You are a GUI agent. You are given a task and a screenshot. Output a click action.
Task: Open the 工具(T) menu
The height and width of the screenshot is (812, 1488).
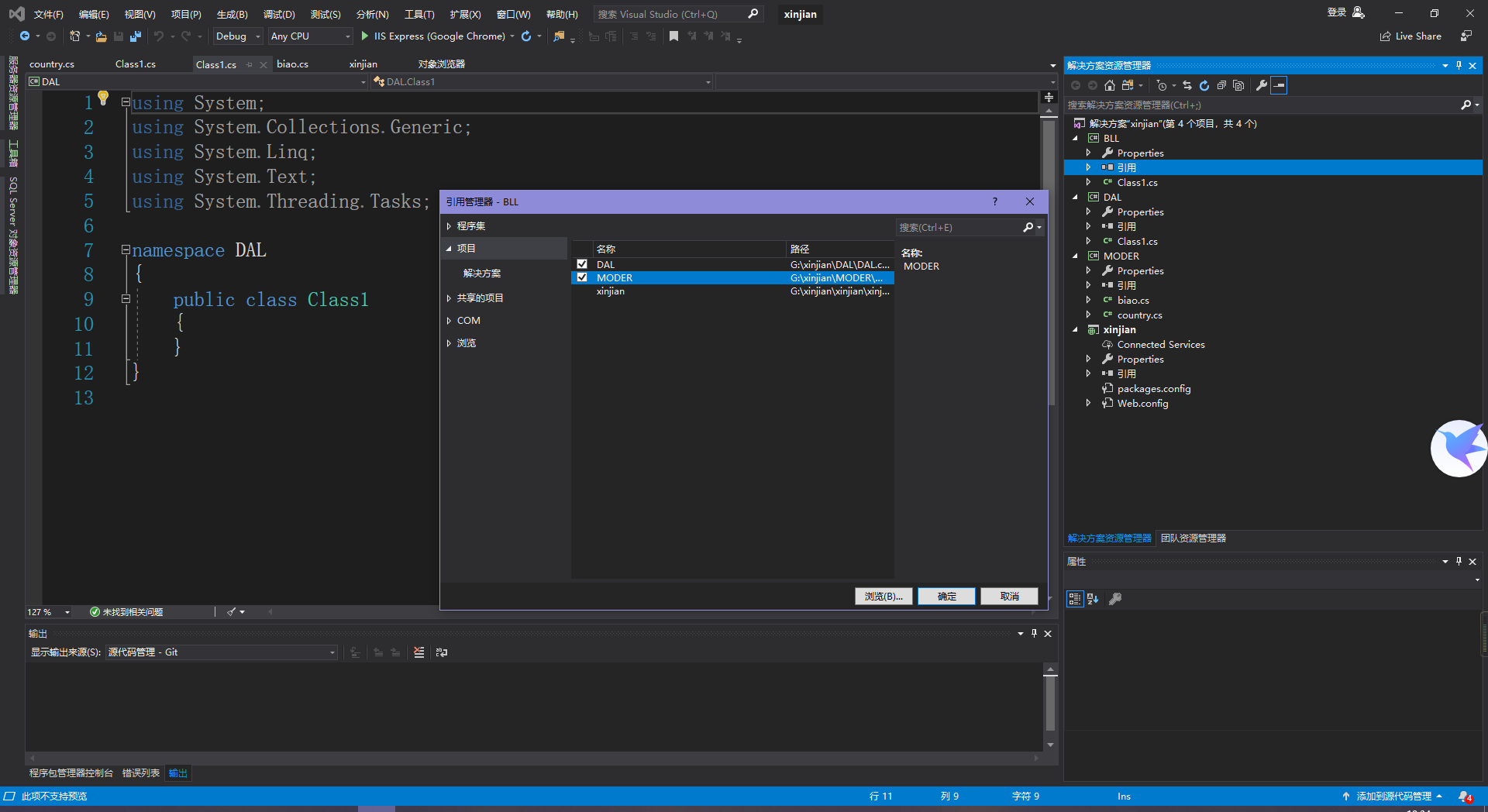point(419,15)
